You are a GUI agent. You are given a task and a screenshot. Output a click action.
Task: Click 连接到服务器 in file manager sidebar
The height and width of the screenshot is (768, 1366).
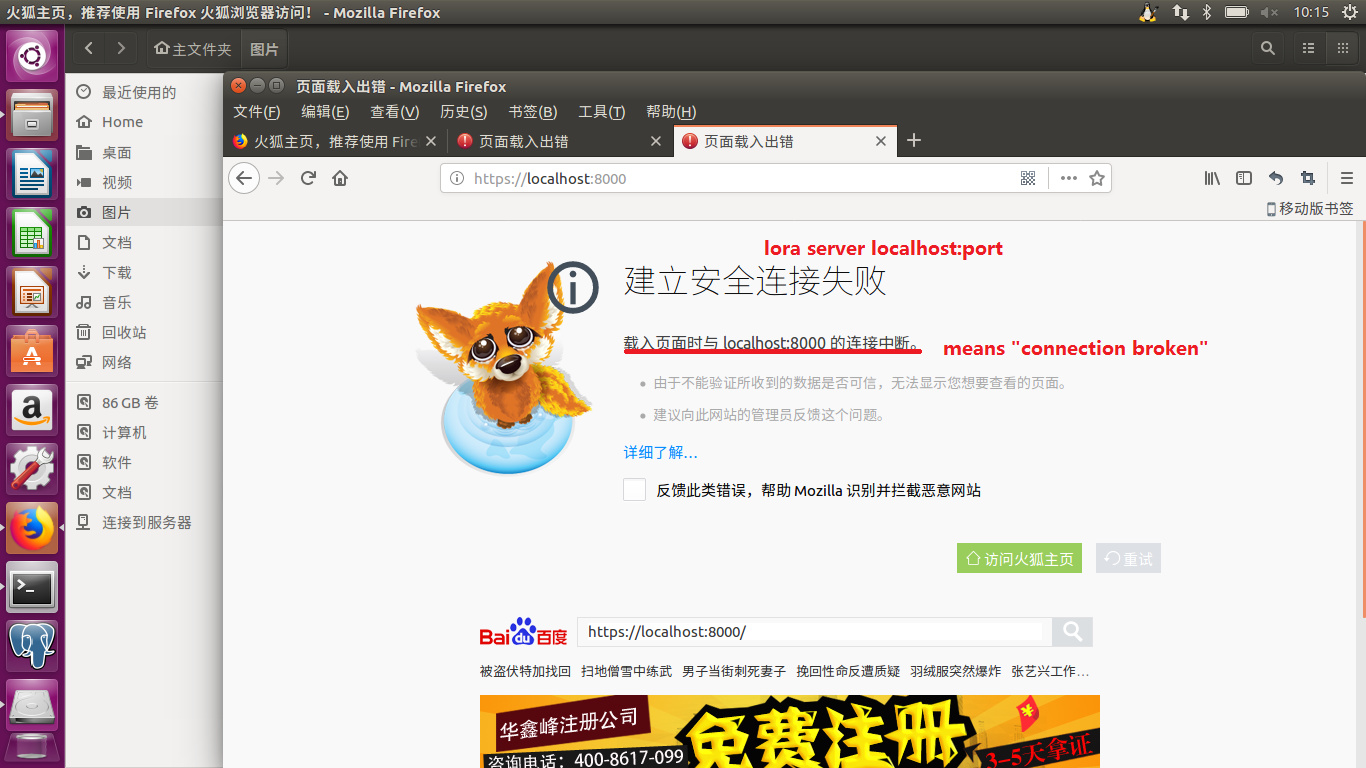(146, 522)
